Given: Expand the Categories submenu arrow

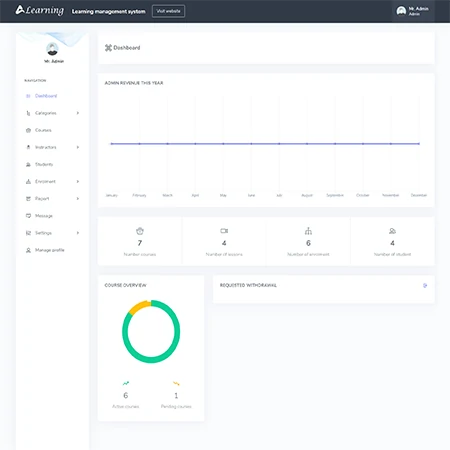Looking at the screenshot, I should tap(78, 113).
